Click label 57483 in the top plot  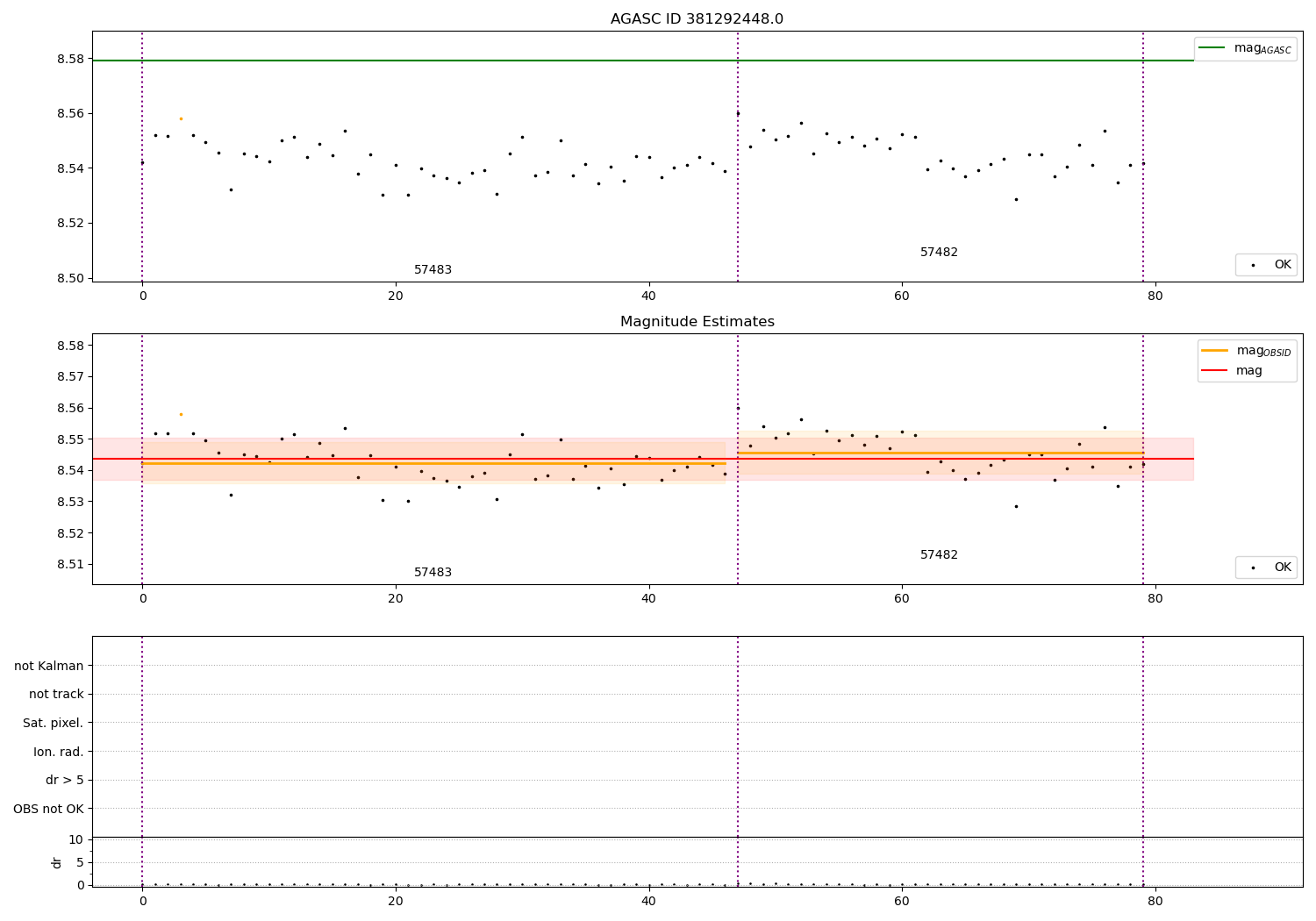433,270
